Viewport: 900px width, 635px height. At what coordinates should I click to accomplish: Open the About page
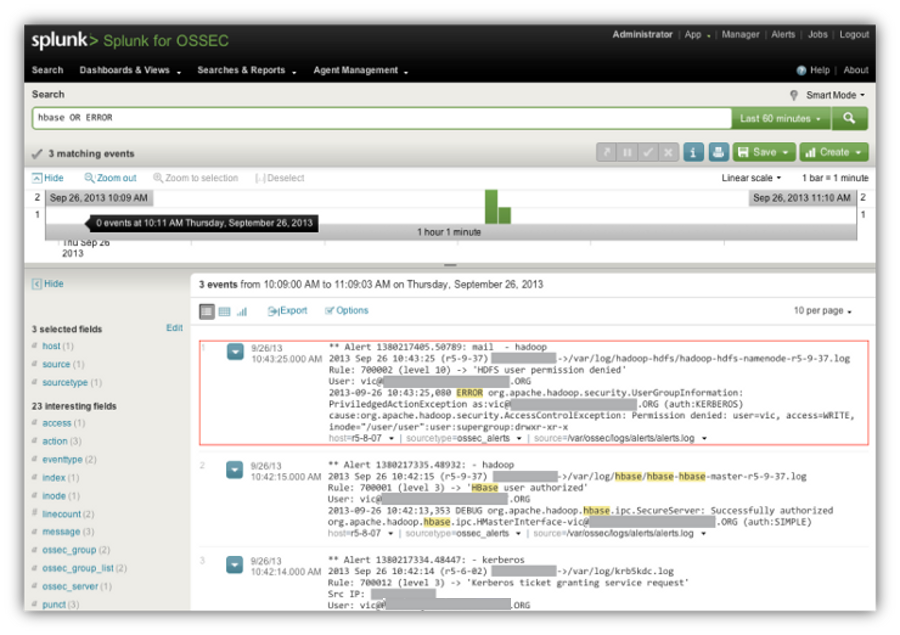[856, 70]
